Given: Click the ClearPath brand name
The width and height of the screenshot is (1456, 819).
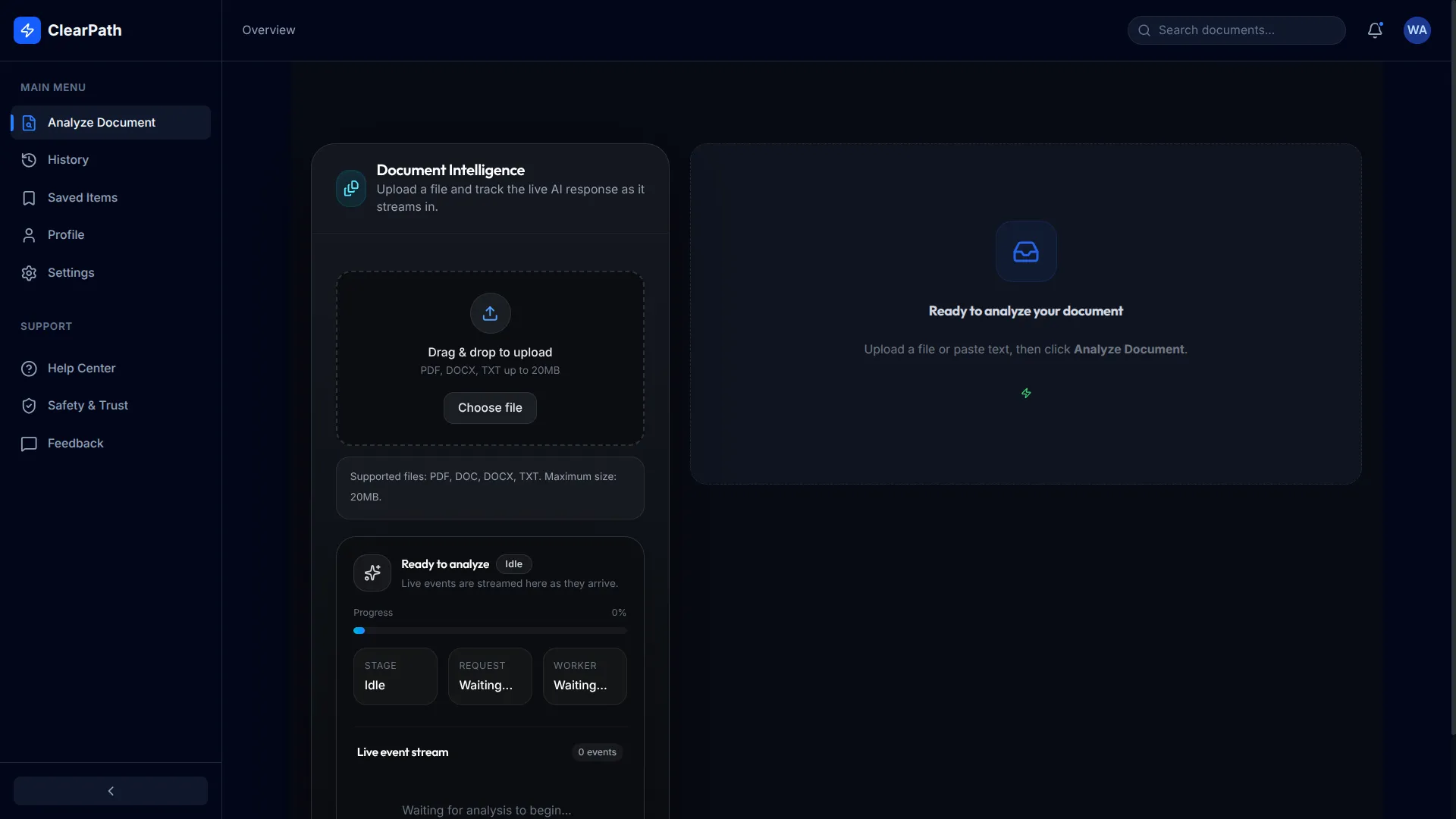Looking at the screenshot, I should 85,30.
